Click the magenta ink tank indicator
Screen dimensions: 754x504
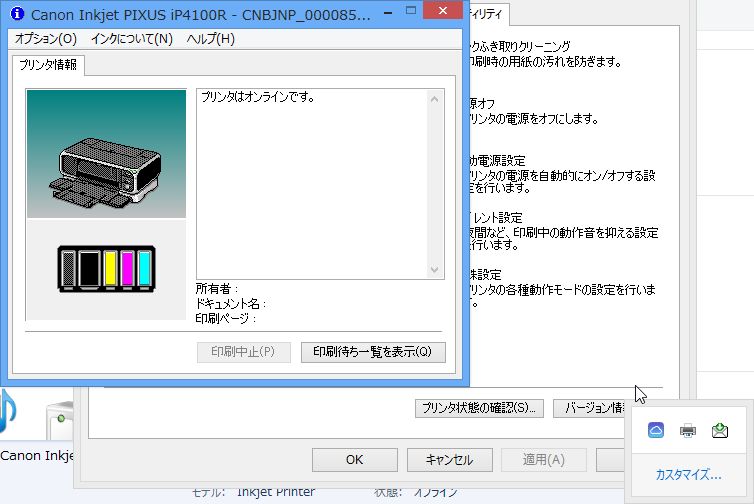127,270
